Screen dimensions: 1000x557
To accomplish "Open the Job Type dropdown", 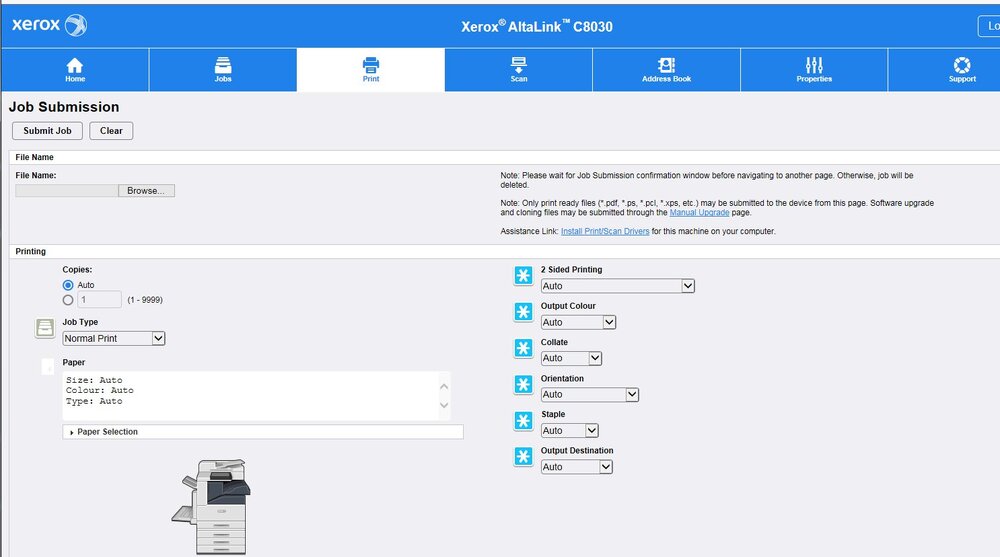I will click(114, 339).
